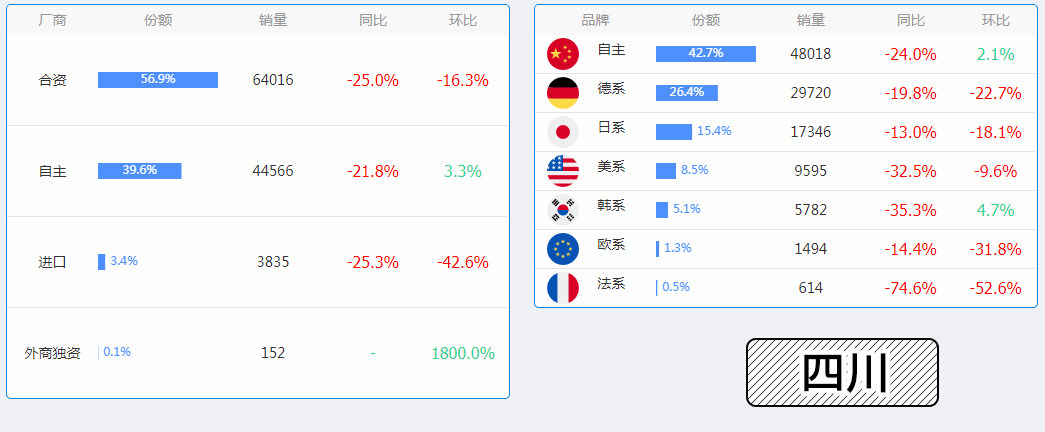This screenshot has height=432, width=1045.
Task: Click the 销量 header in the 厂商 table
Action: click(x=273, y=20)
